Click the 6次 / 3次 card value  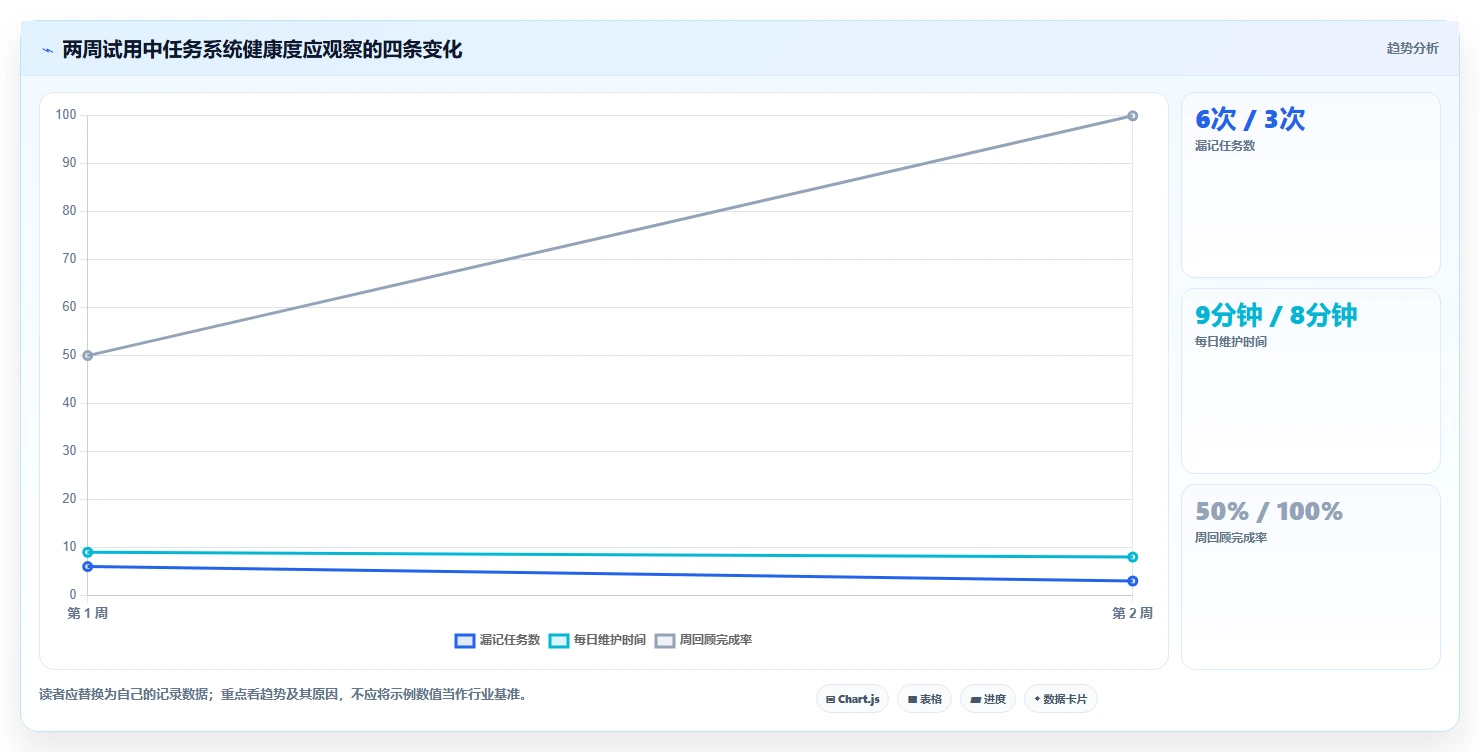[x=1250, y=120]
